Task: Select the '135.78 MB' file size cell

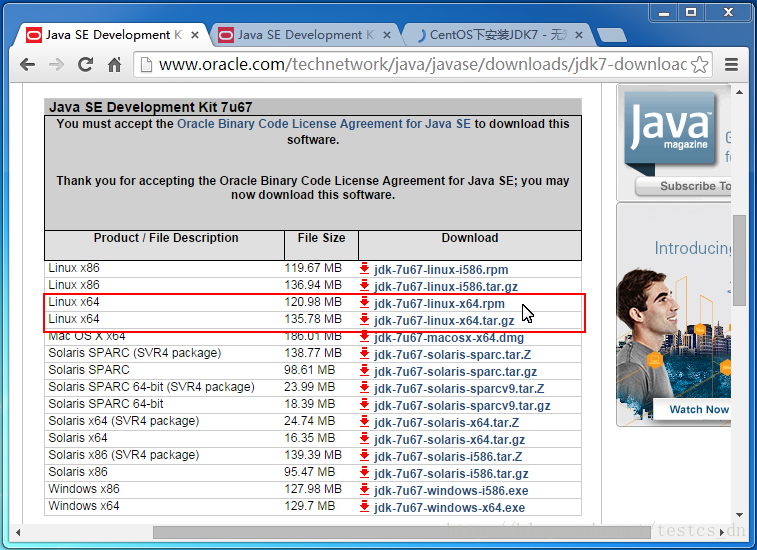Action: (313, 319)
